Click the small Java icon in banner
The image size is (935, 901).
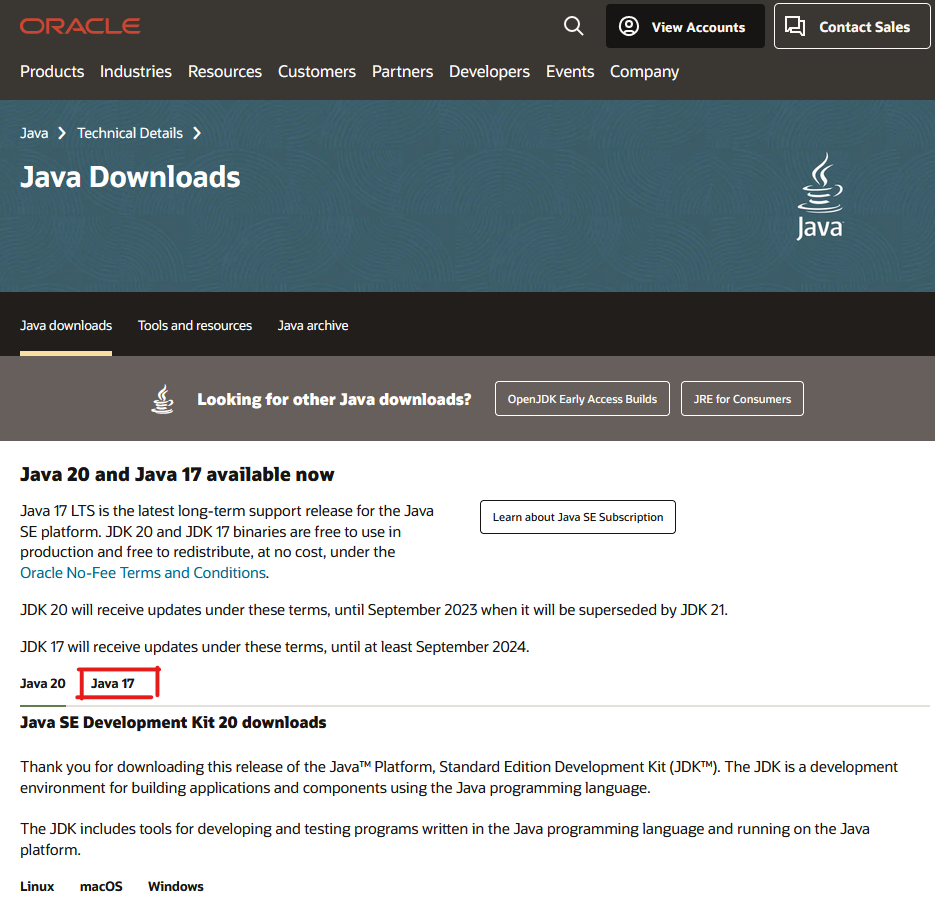(162, 399)
